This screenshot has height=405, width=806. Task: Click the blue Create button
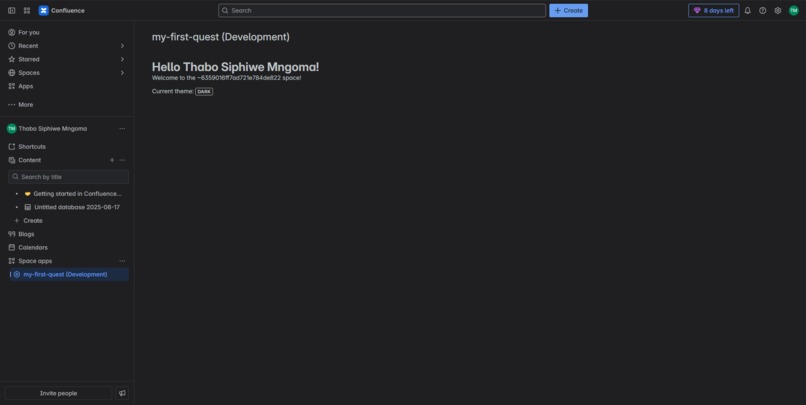tap(569, 10)
